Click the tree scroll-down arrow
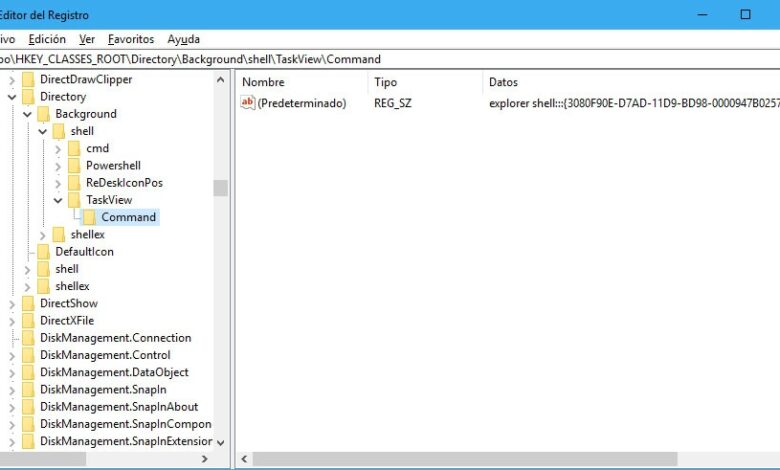780x470 pixels. [x=220, y=442]
